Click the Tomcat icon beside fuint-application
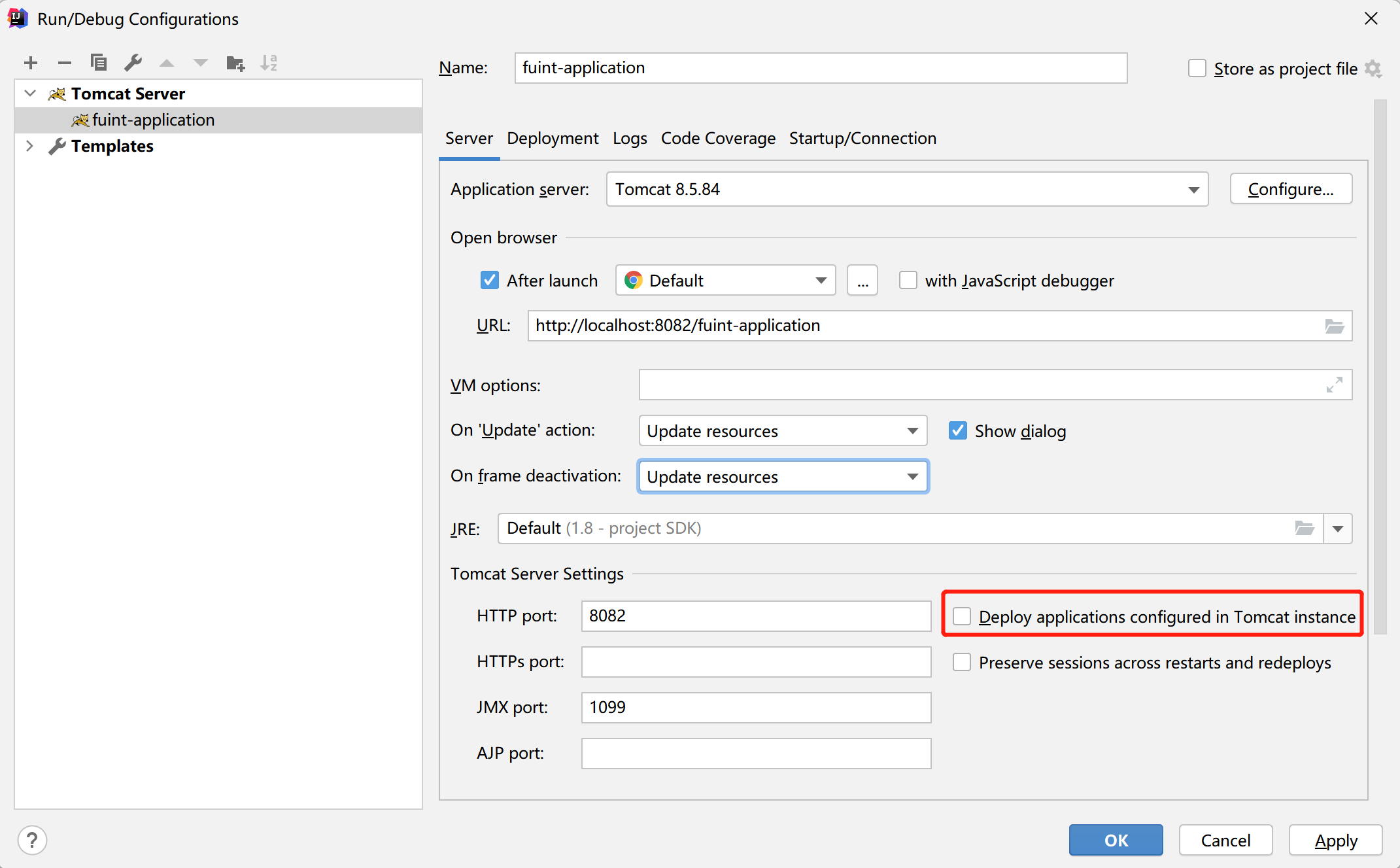 click(x=80, y=120)
